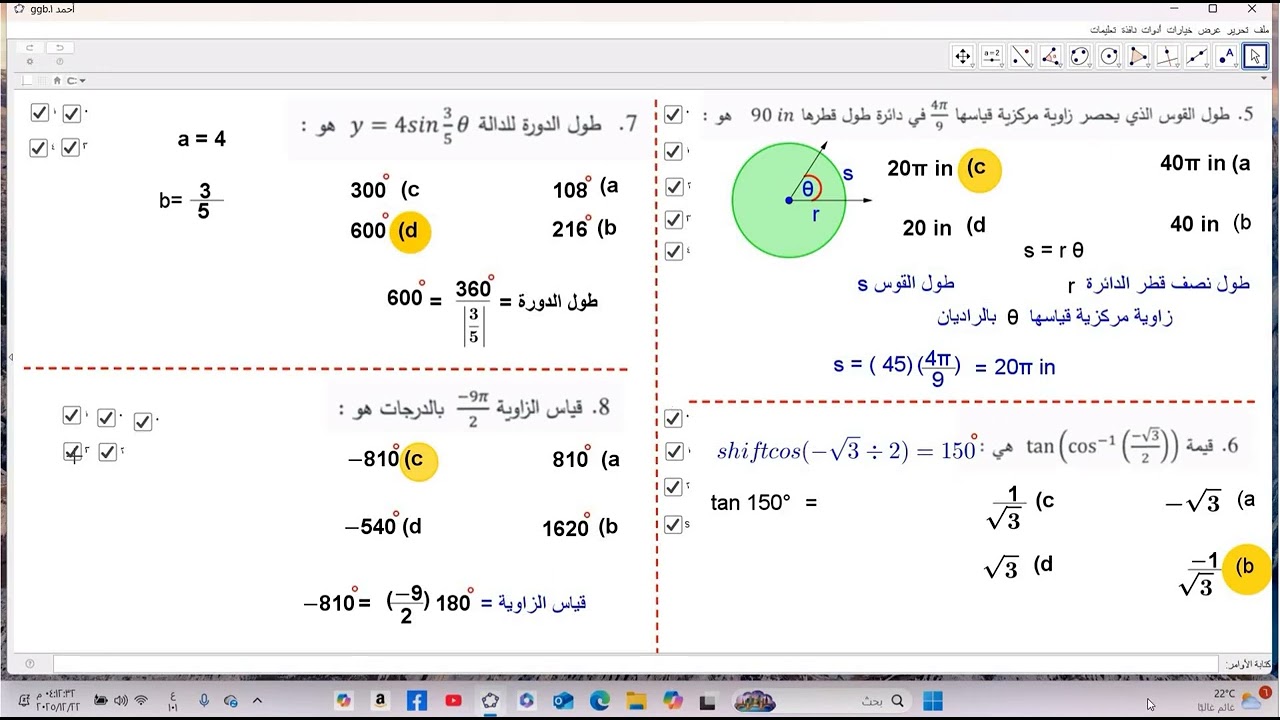Click answer option 40π in (a
The width and height of the screenshot is (1280, 720).
pos(1205,163)
